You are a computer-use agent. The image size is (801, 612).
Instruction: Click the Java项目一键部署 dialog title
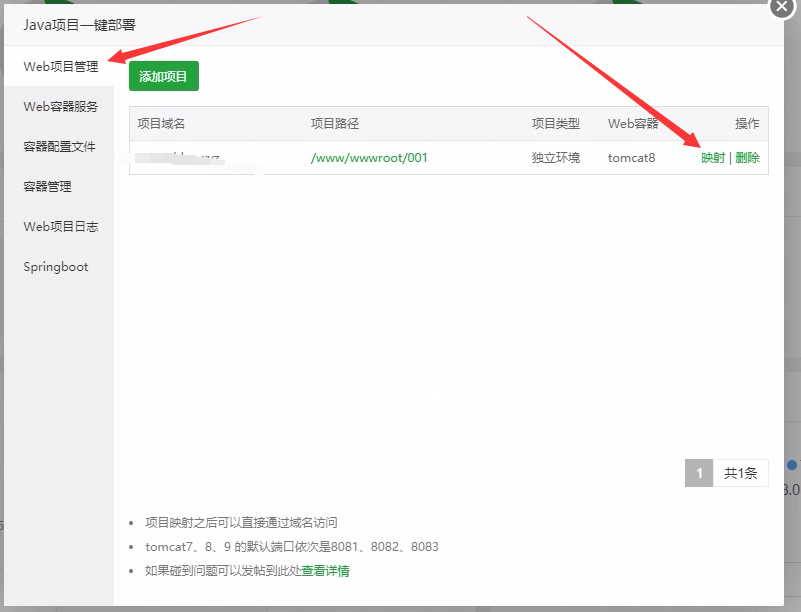tap(79, 25)
